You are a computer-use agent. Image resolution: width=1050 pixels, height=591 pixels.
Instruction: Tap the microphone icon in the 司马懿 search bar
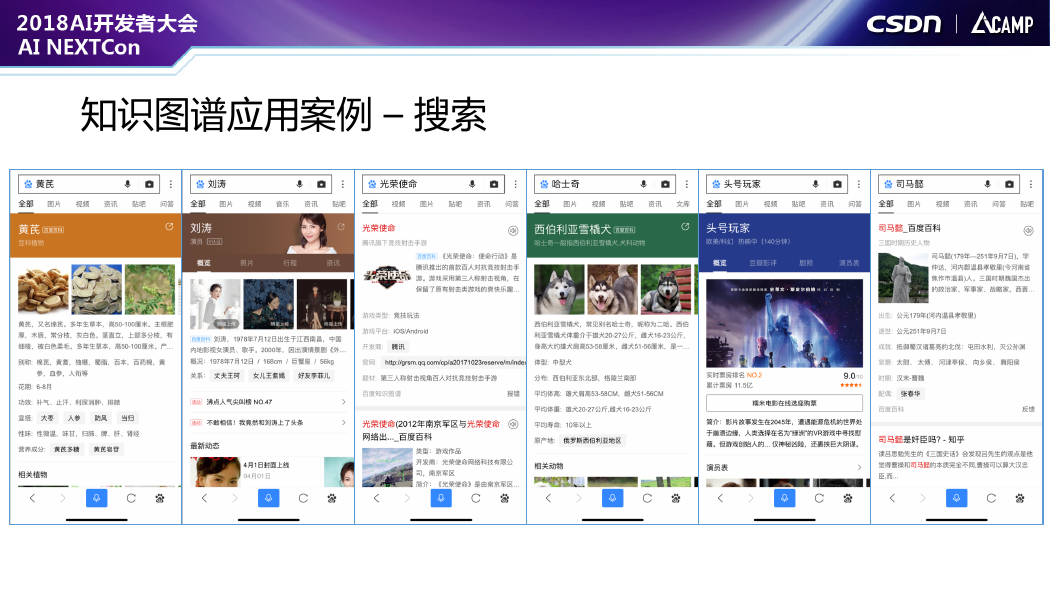988,184
